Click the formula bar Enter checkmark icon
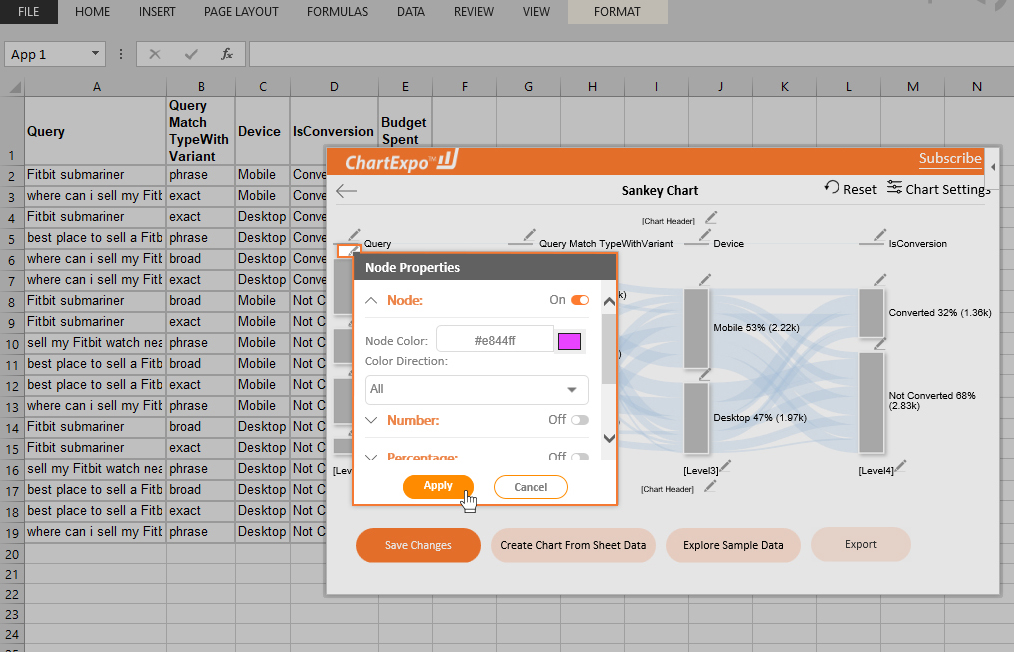Image resolution: width=1014 pixels, height=652 pixels. click(191, 54)
